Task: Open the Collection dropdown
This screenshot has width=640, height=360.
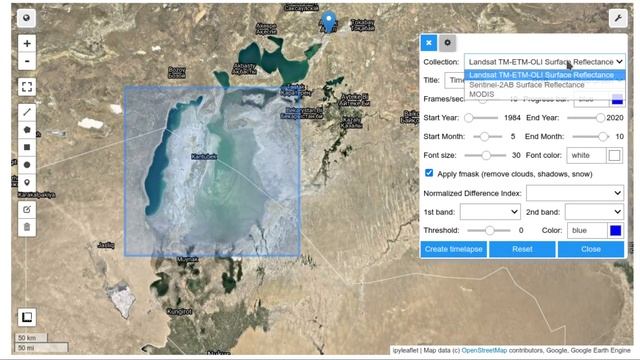Action: pos(544,62)
